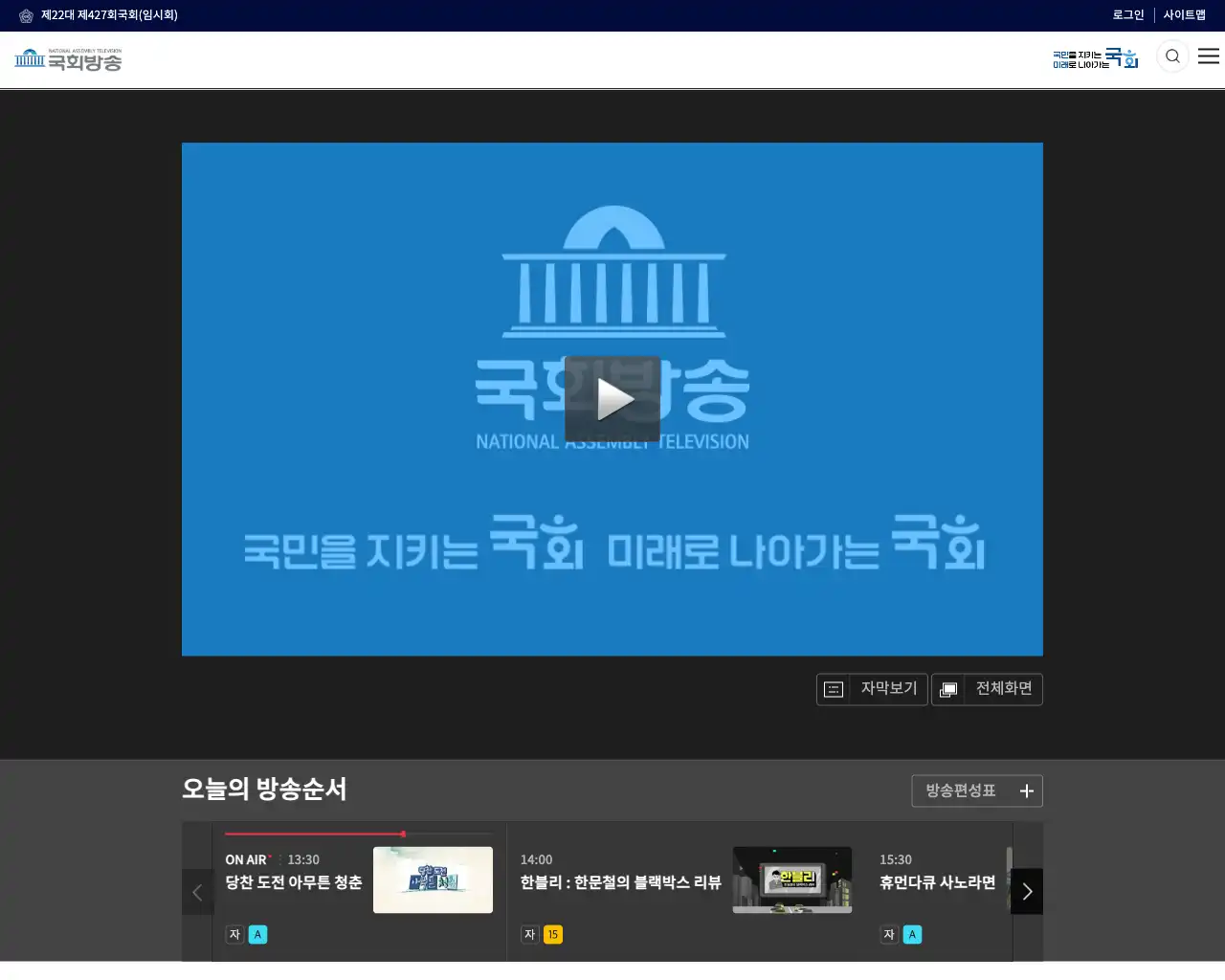Click the 제22대 제427회국회(임시회) text
Image resolution: width=1225 pixels, height=980 pixels.
pyautogui.click(x=109, y=15)
